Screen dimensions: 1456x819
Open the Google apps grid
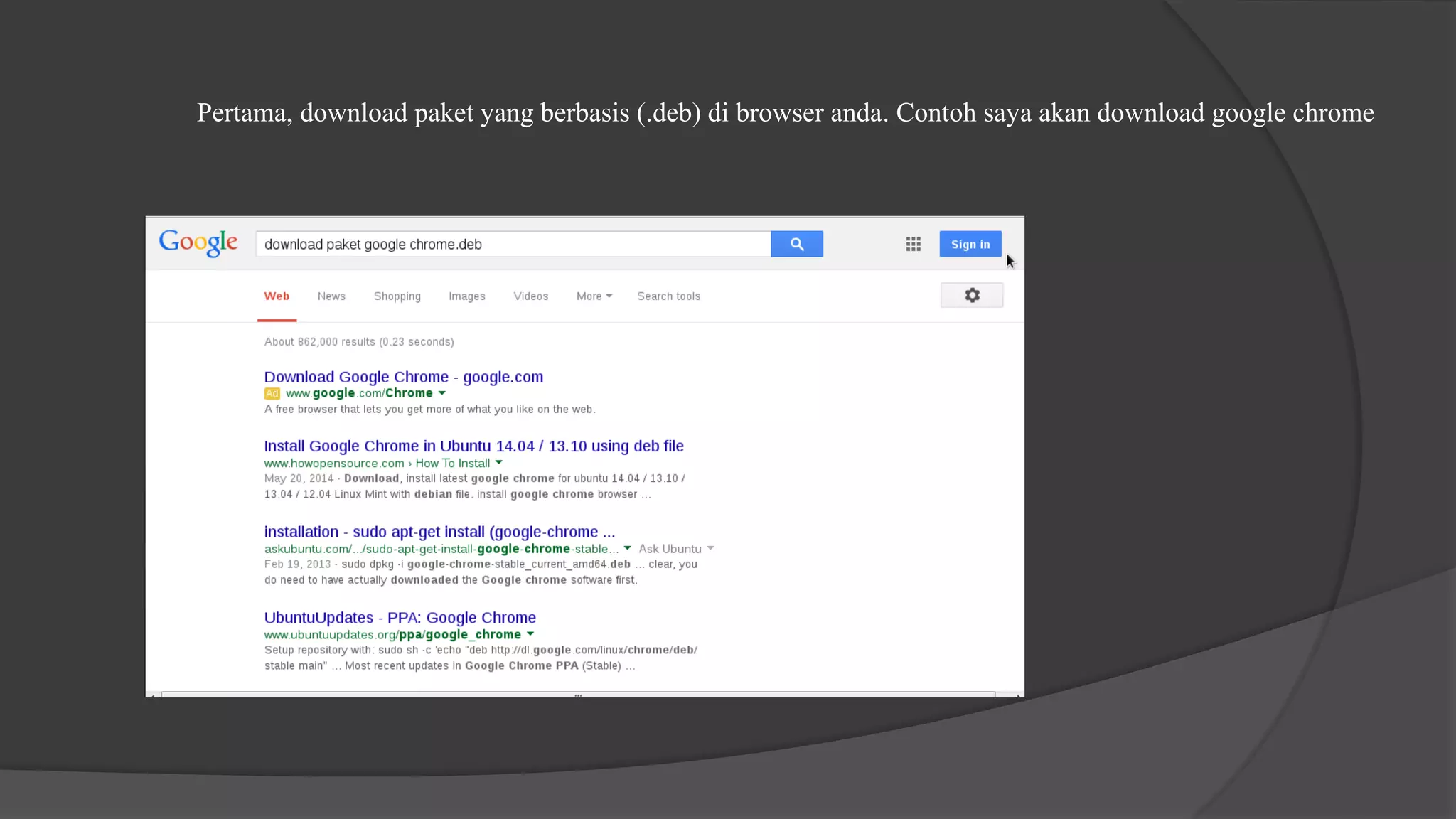coord(914,245)
